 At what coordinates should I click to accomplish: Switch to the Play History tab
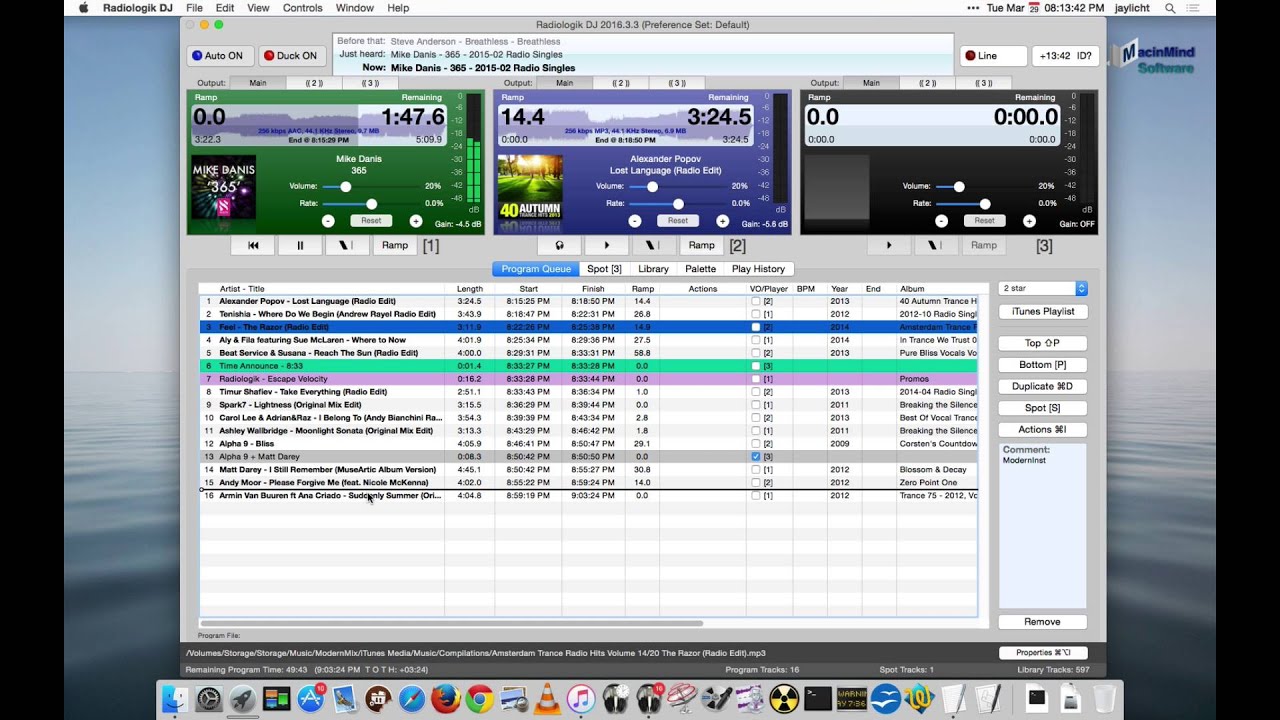tap(759, 269)
